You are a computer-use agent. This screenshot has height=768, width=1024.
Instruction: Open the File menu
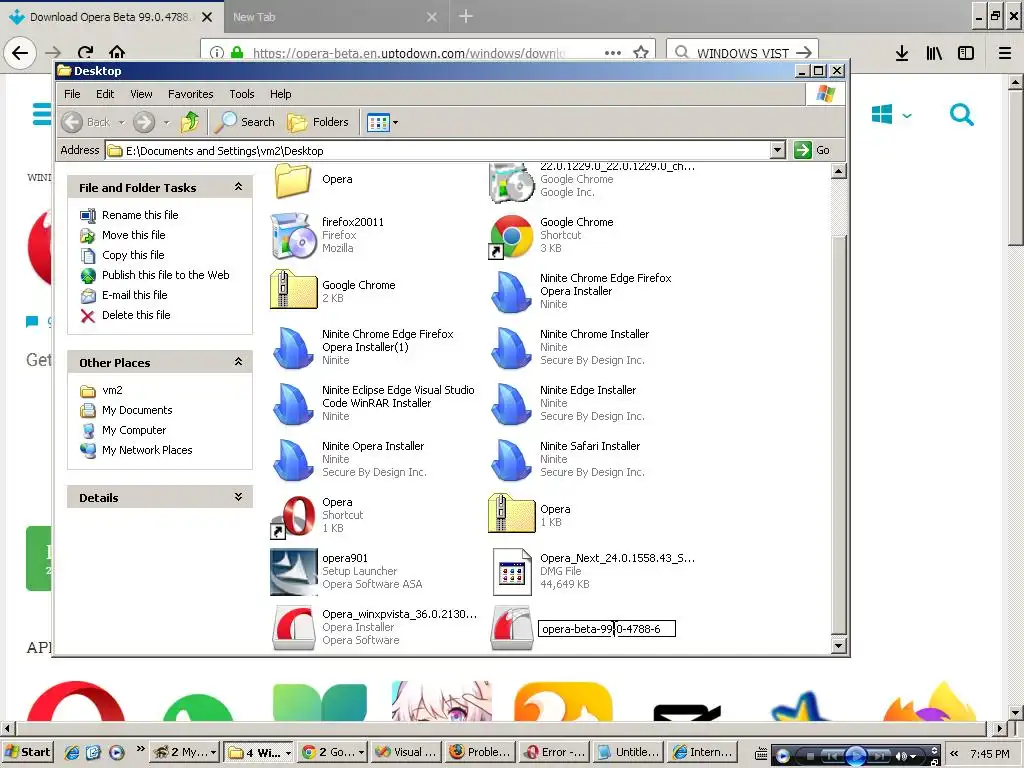click(72, 94)
